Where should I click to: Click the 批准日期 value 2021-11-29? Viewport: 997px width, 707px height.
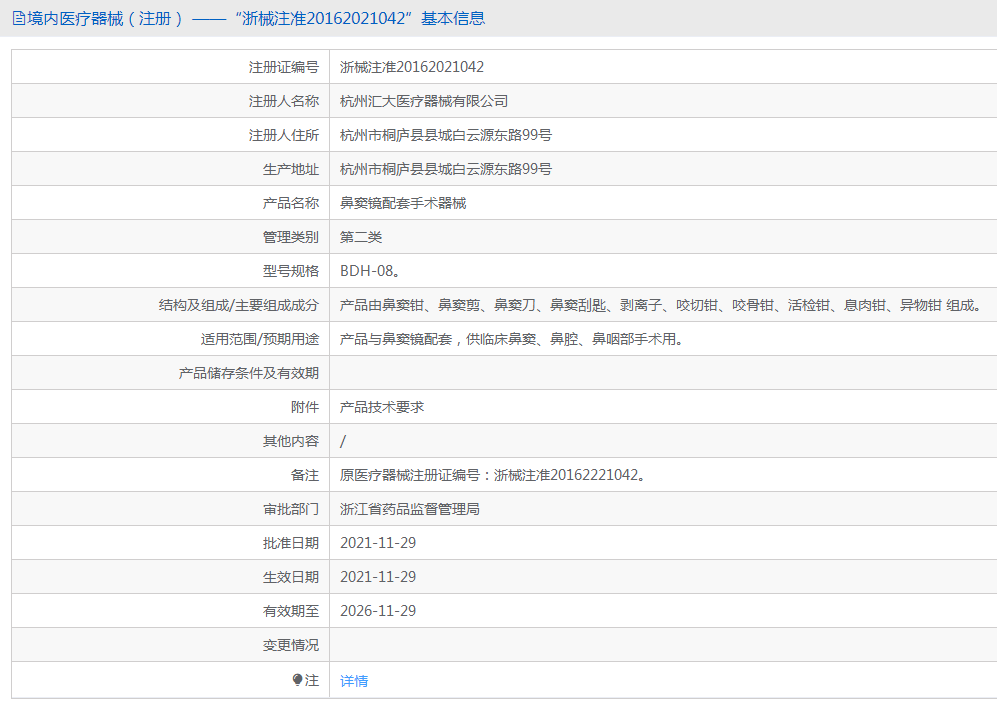[378, 543]
